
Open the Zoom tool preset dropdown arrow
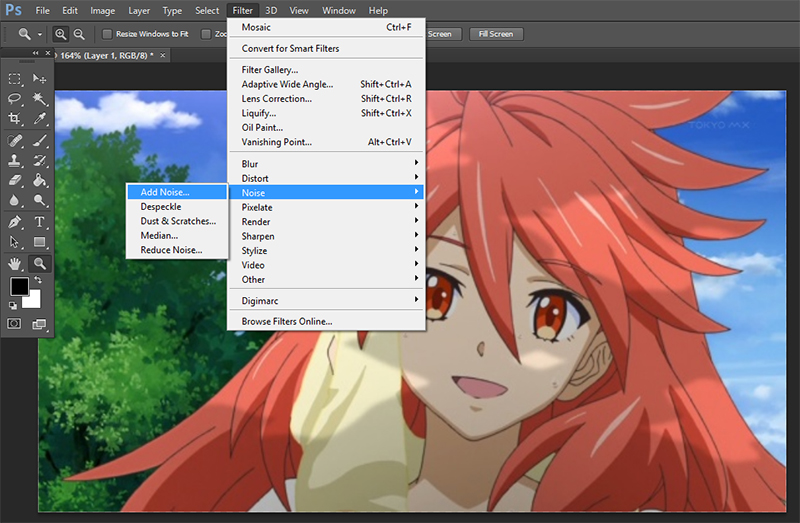click(40, 34)
